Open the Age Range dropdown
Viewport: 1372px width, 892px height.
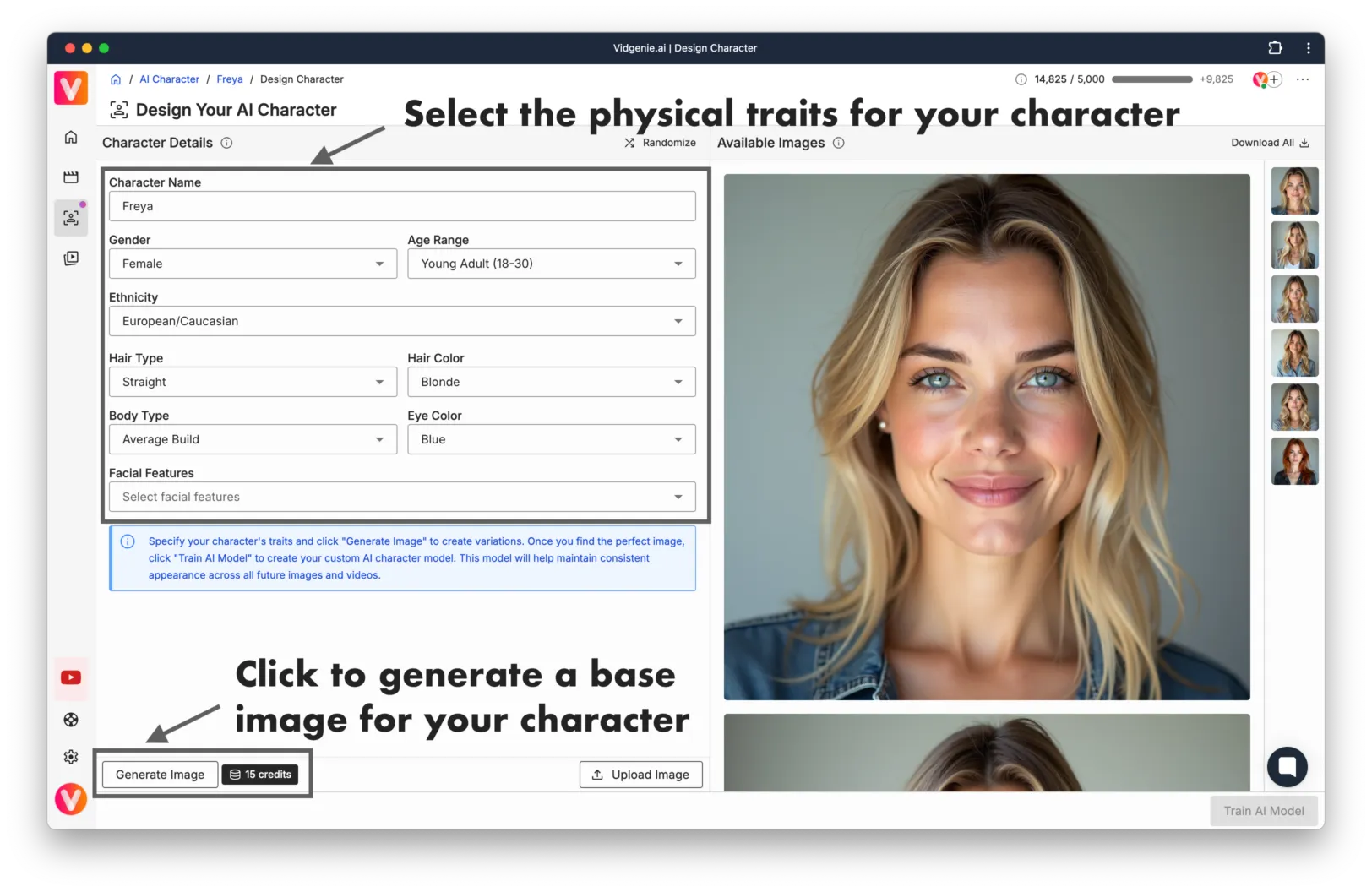pyautogui.click(x=552, y=264)
